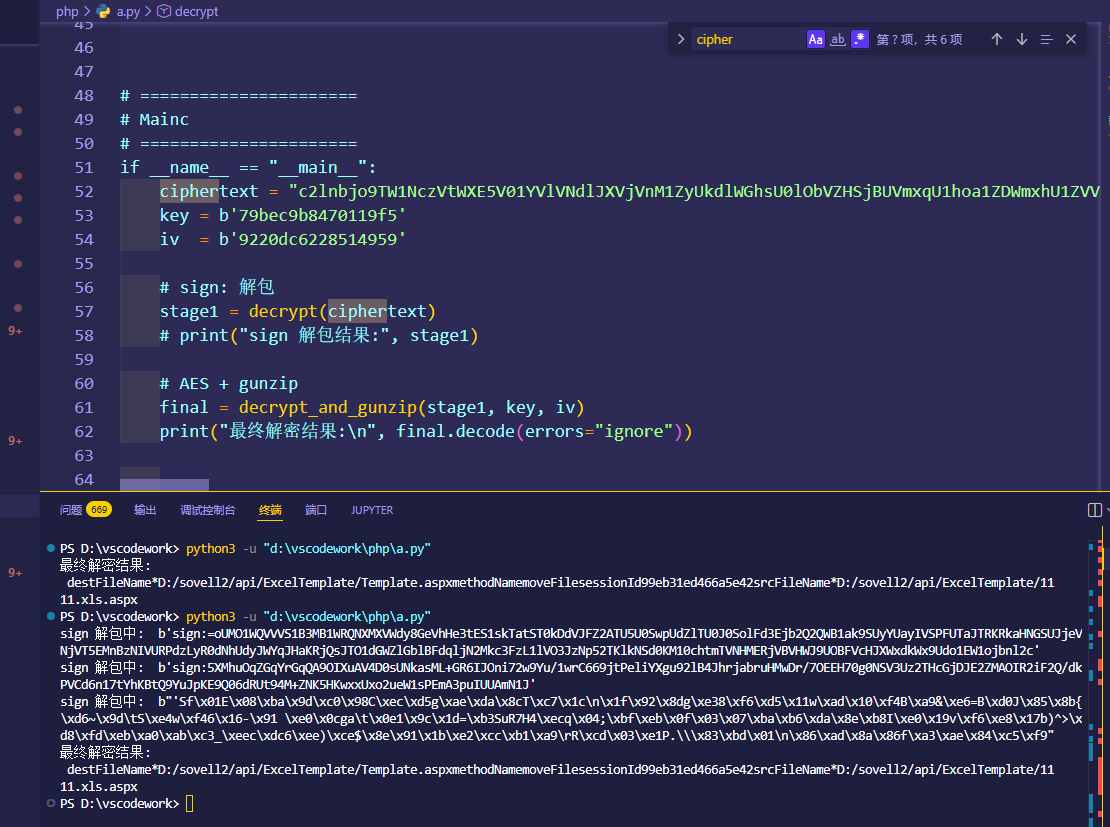Switch to the 输出 (Output) tab

[x=145, y=510]
